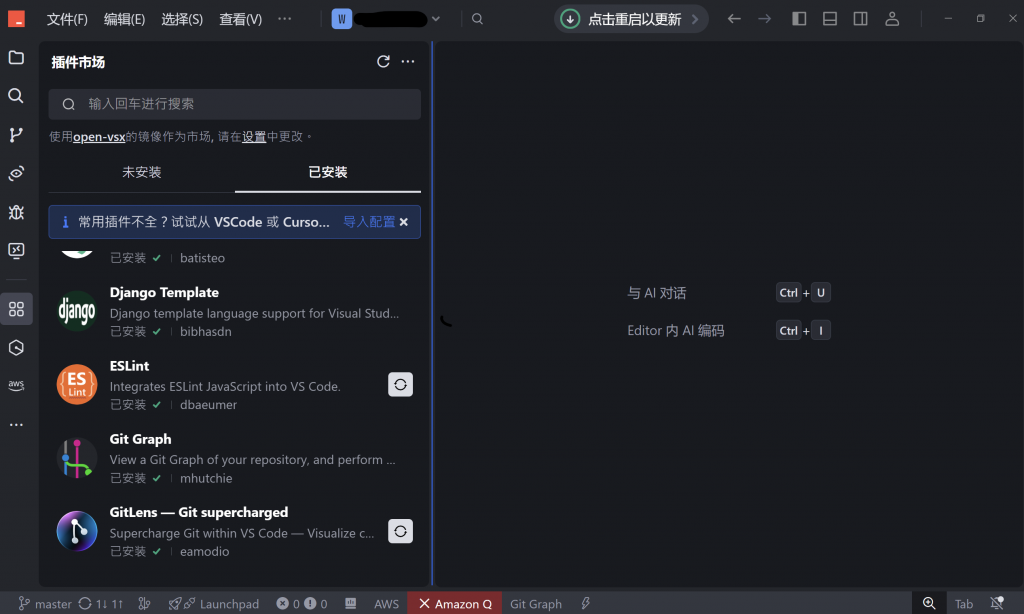Click the AWS status bar item
This screenshot has height=614, width=1024.
point(386,604)
